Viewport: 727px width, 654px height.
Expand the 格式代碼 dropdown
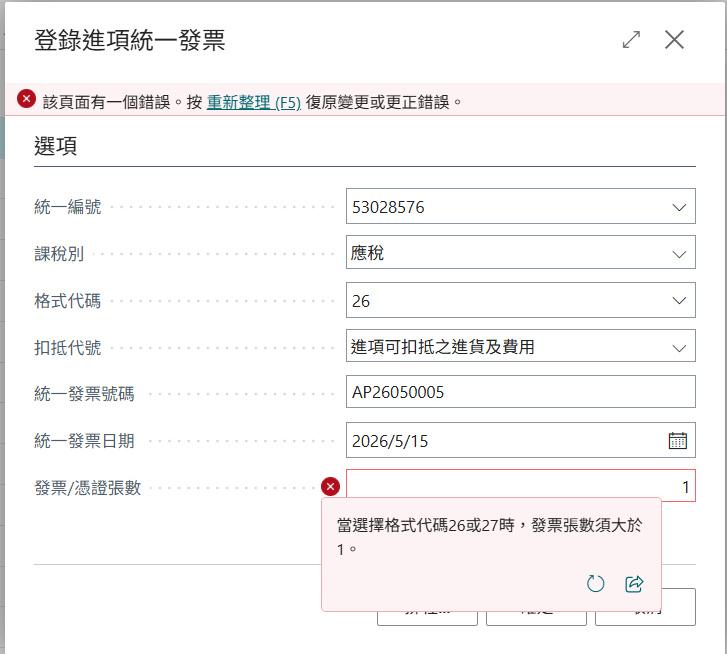coord(679,301)
